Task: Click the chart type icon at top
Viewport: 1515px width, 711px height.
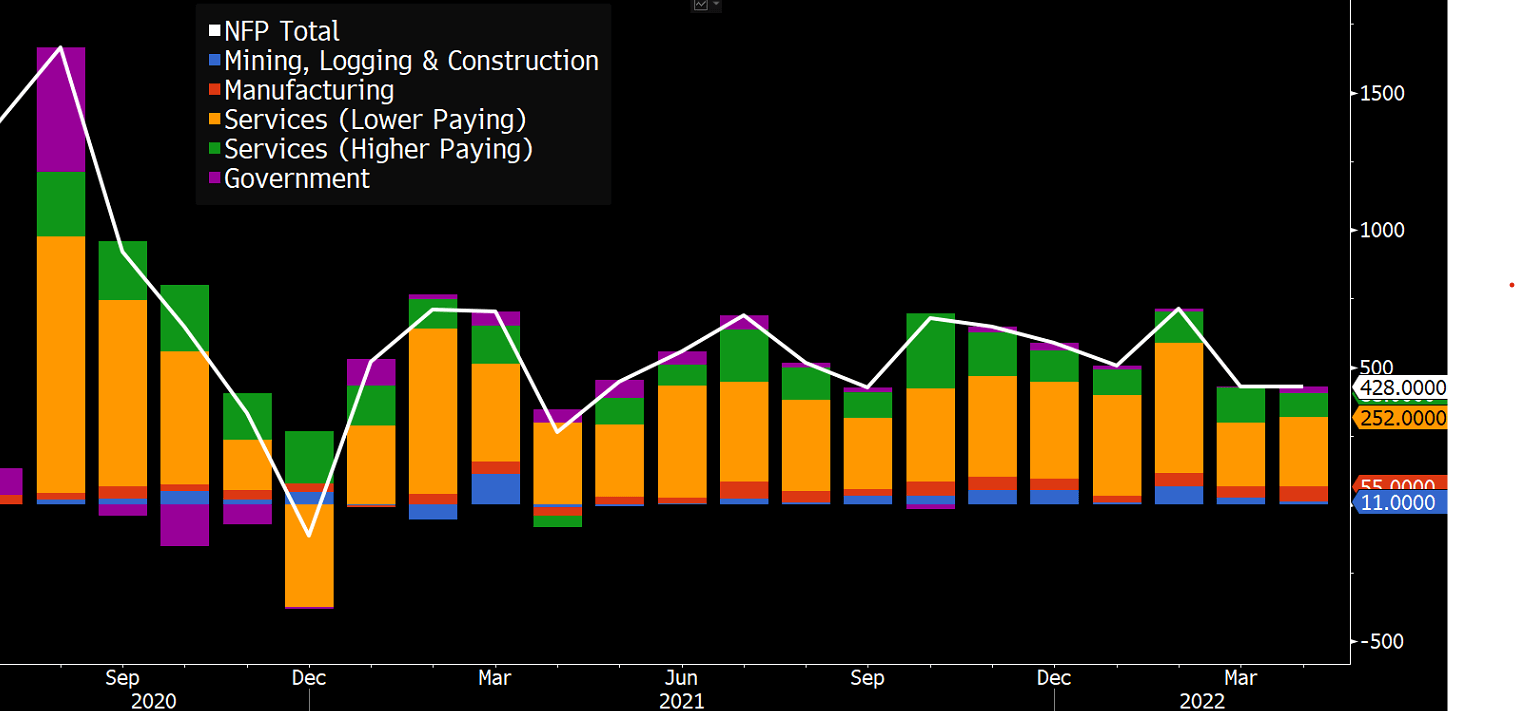Action: (701, 5)
